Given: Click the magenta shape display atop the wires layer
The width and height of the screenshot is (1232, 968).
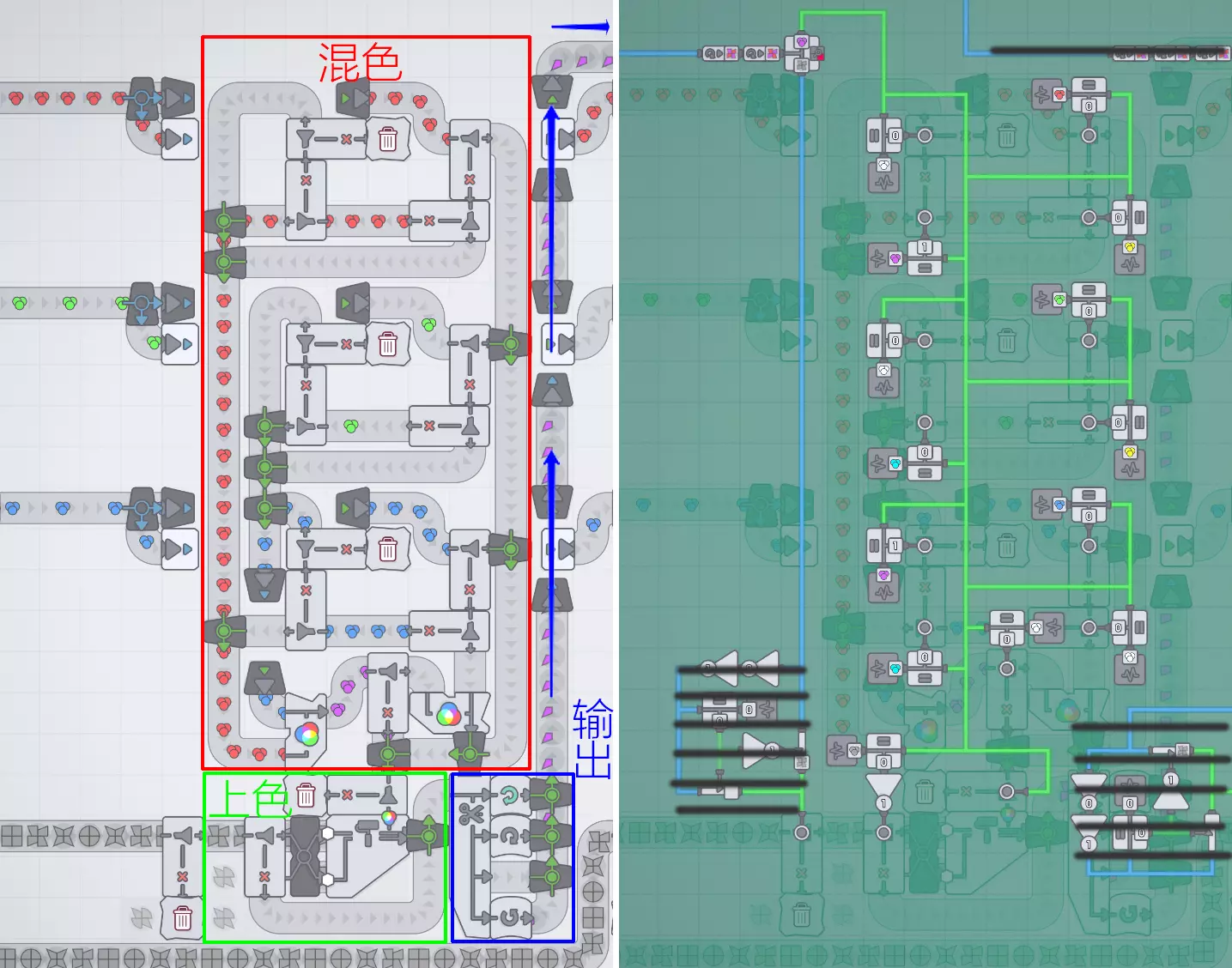Looking at the screenshot, I should 802,41.
